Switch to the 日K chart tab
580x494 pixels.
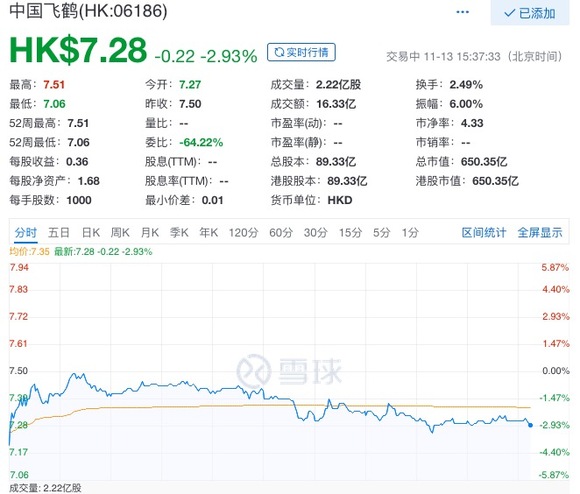tap(91, 233)
